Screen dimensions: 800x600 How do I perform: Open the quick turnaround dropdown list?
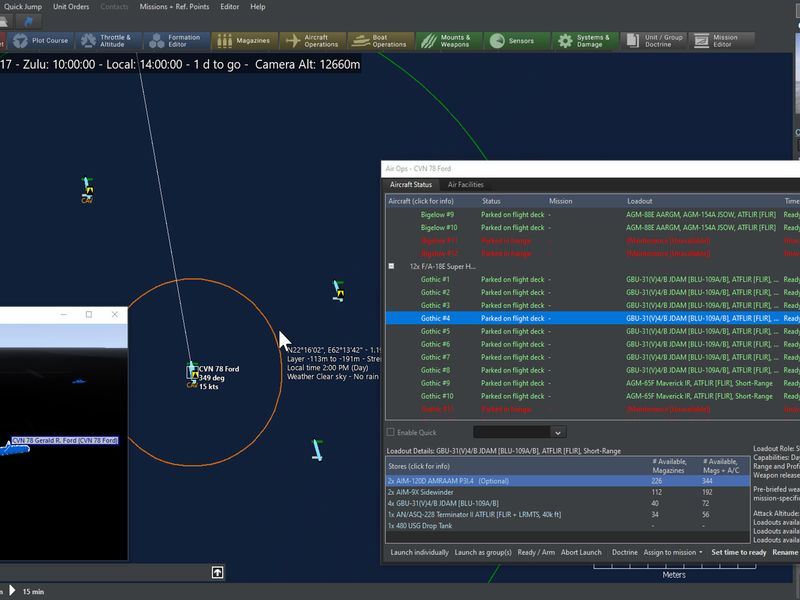click(x=558, y=433)
